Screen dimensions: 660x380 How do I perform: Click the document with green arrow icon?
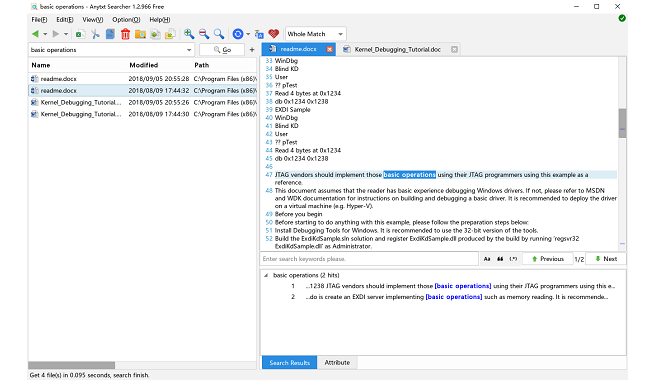(155, 34)
